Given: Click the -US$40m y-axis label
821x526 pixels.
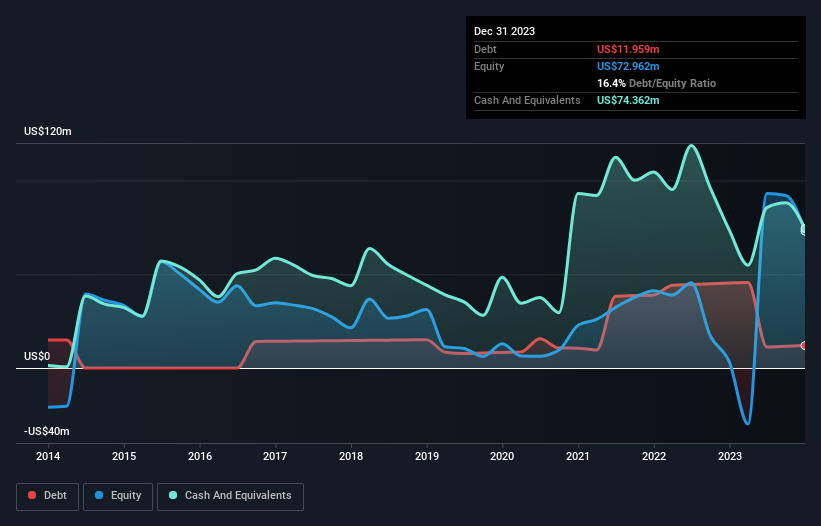Looking at the screenshot, I should (x=47, y=431).
